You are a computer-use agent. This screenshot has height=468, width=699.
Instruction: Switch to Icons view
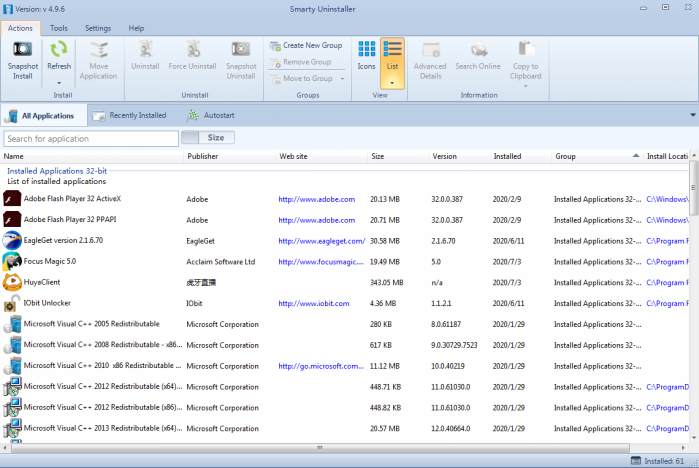[366, 55]
